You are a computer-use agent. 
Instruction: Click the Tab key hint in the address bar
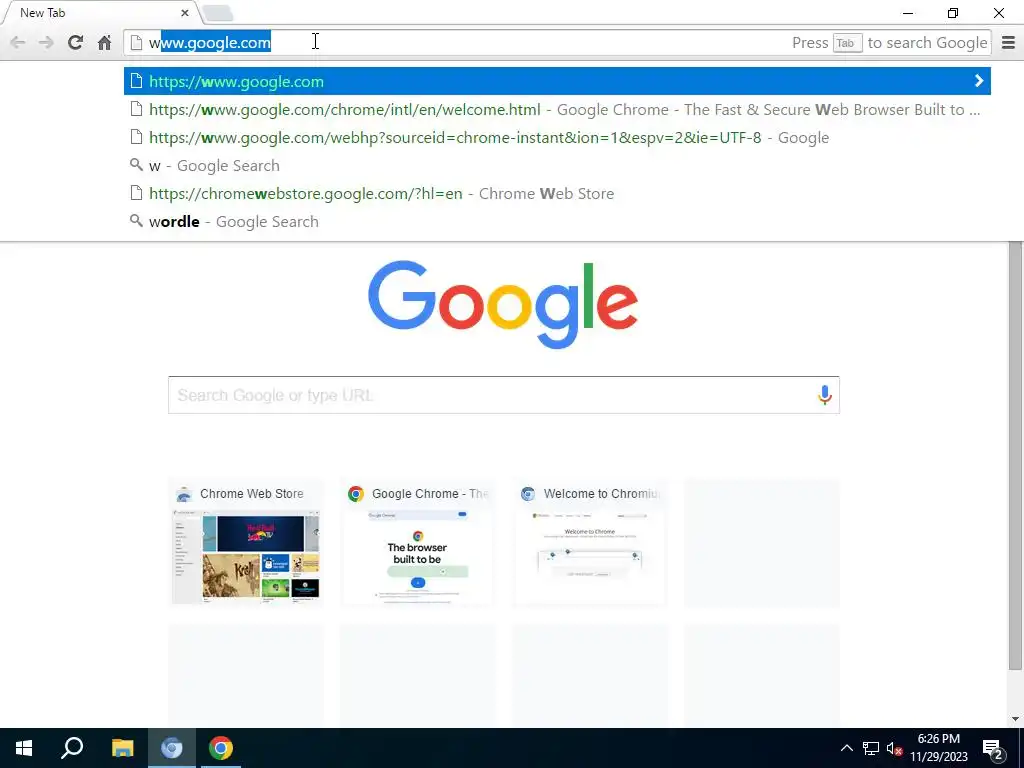pyautogui.click(x=847, y=43)
